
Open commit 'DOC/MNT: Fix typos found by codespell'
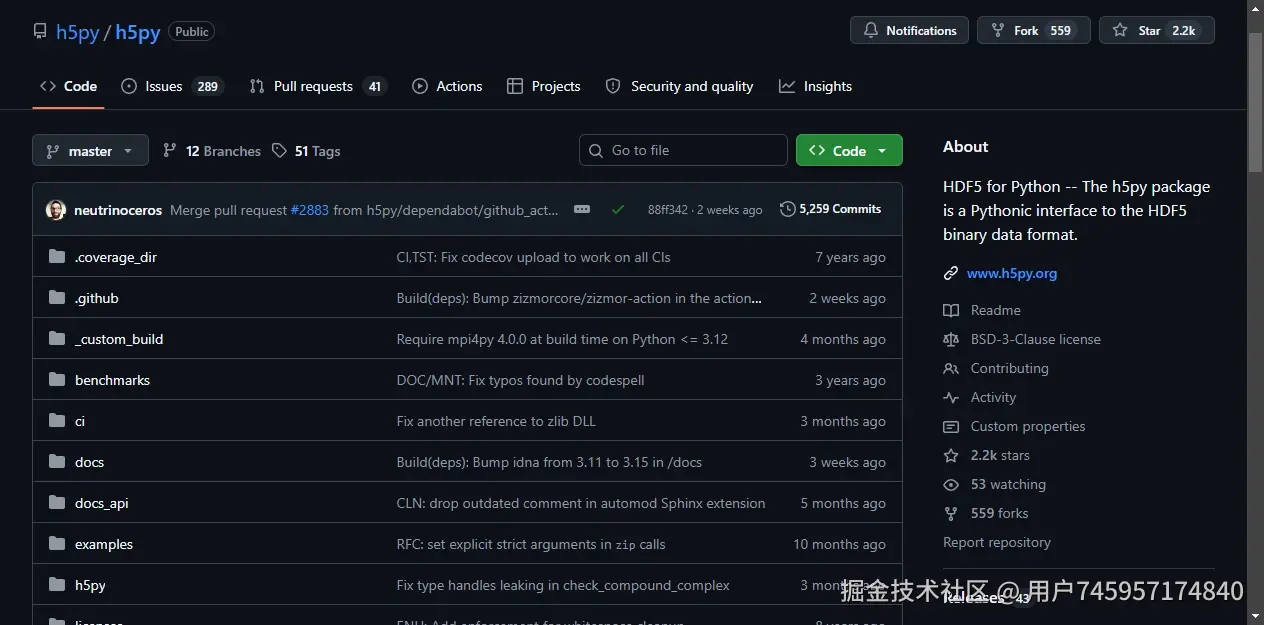(521, 380)
